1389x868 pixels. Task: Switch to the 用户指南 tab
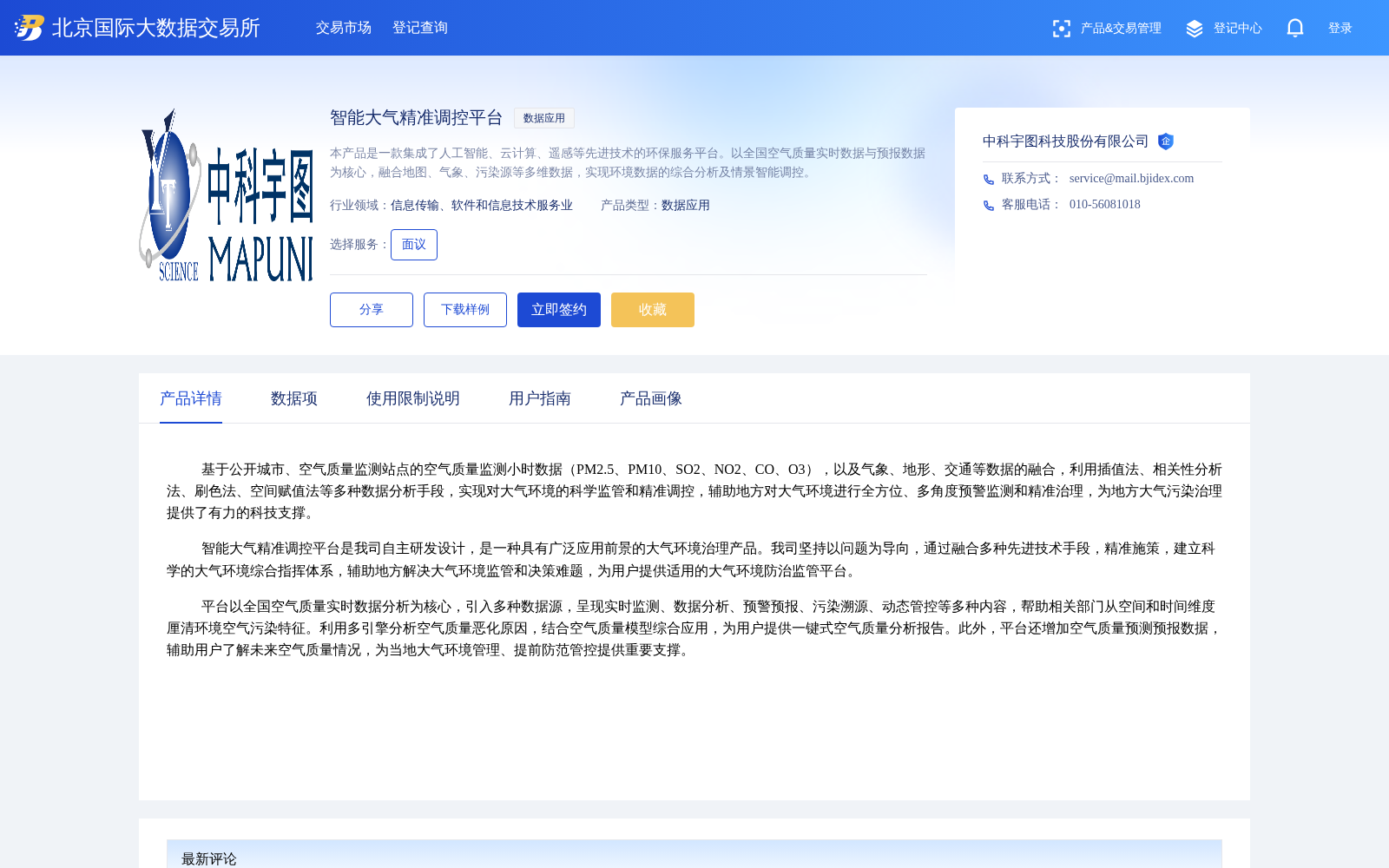540,398
